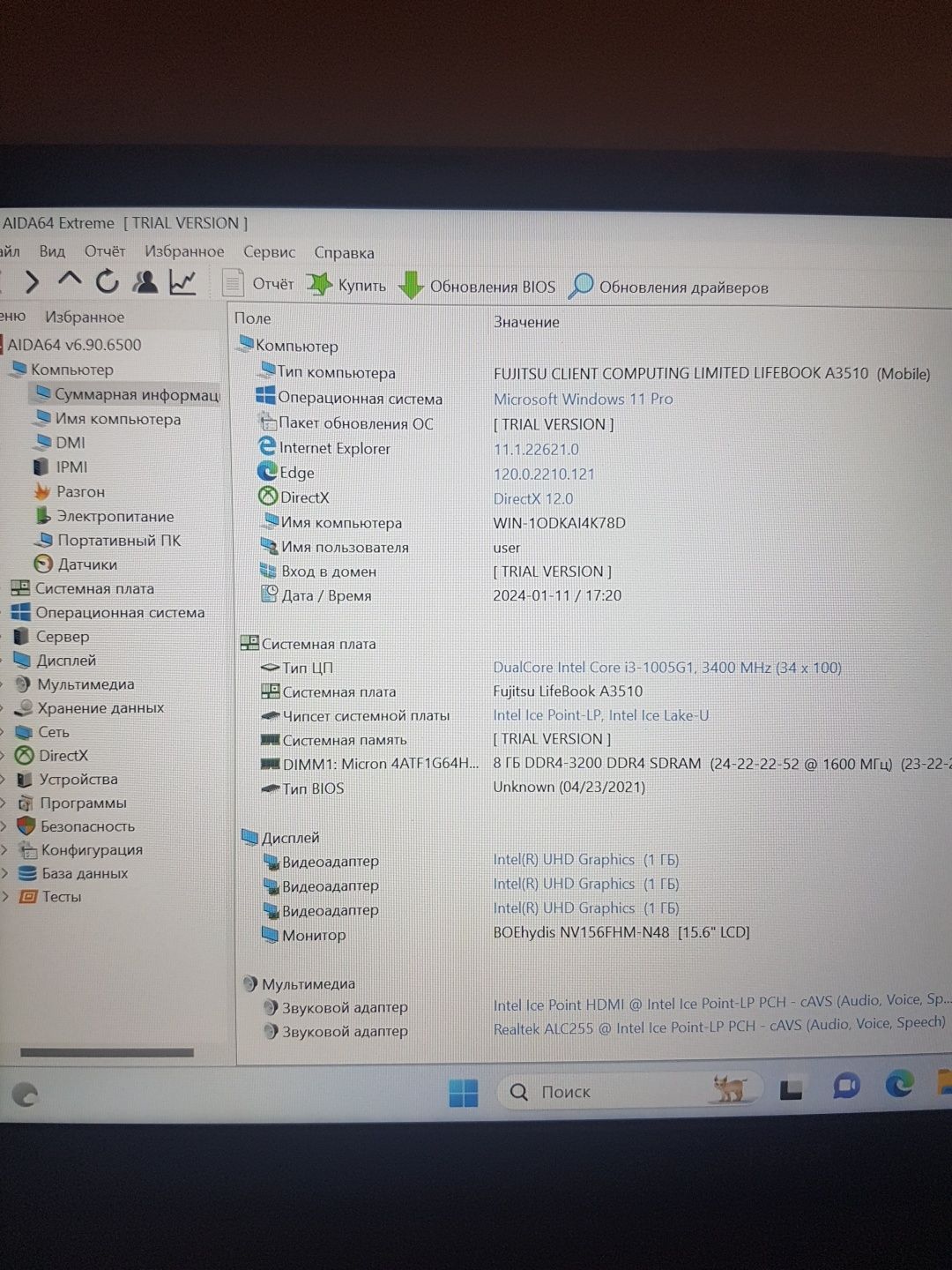Expand the Безопасность node arrow
The image size is (952, 1270).
pyautogui.click(x=5, y=826)
